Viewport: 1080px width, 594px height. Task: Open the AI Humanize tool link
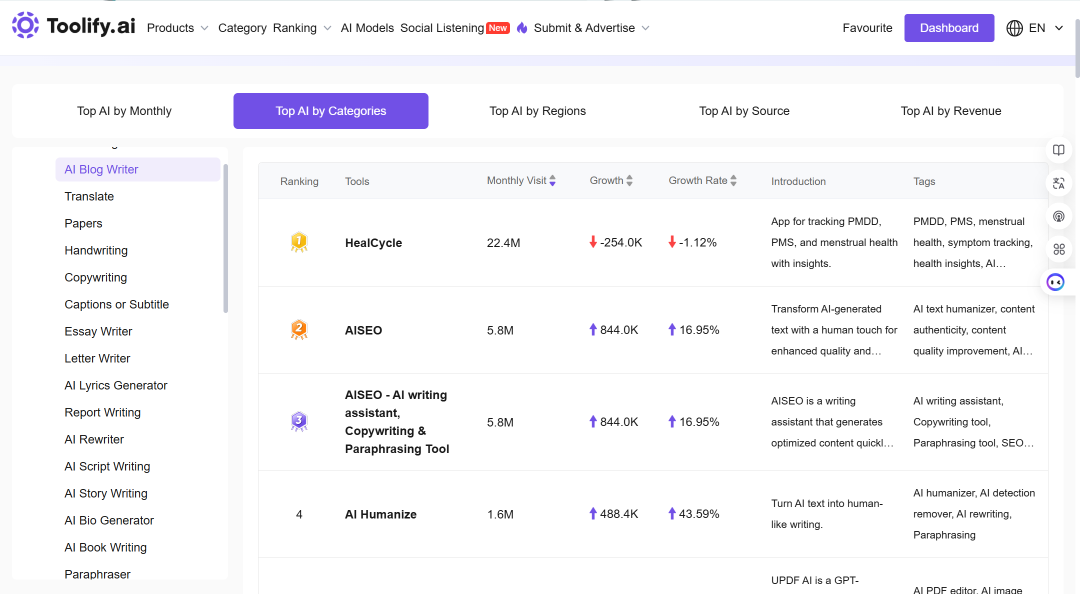point(381,514)
